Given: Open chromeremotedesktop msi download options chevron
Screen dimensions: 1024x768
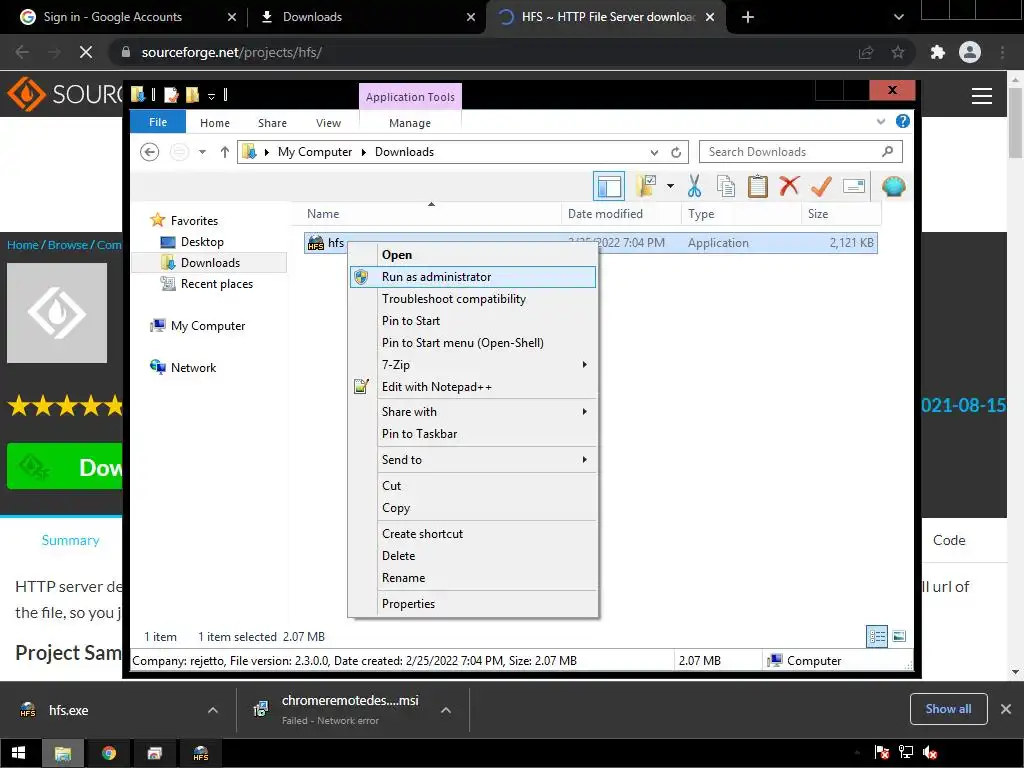Looking at the screenshot, I should pyautogui.click(x=445, y=710).
